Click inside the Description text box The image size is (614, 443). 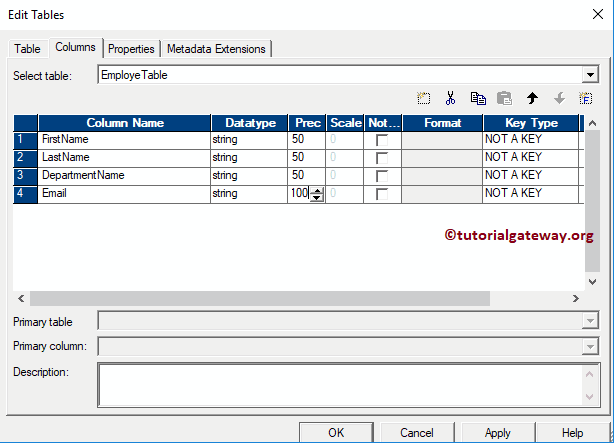pyautogui.click(x=340, y=385)
